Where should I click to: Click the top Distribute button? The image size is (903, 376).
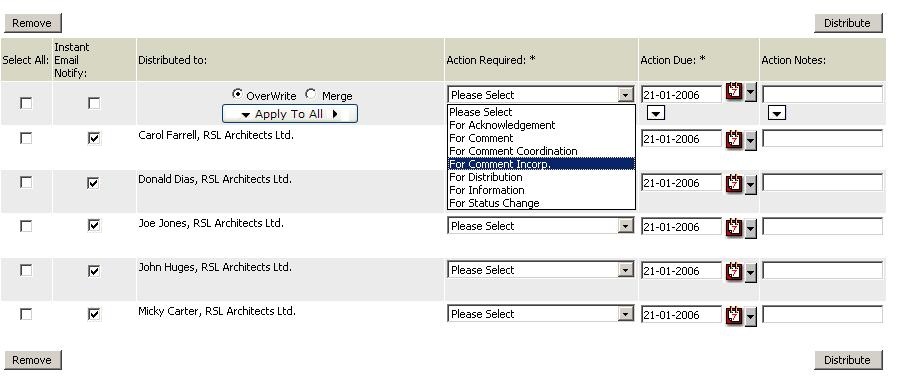click(848, 23)
